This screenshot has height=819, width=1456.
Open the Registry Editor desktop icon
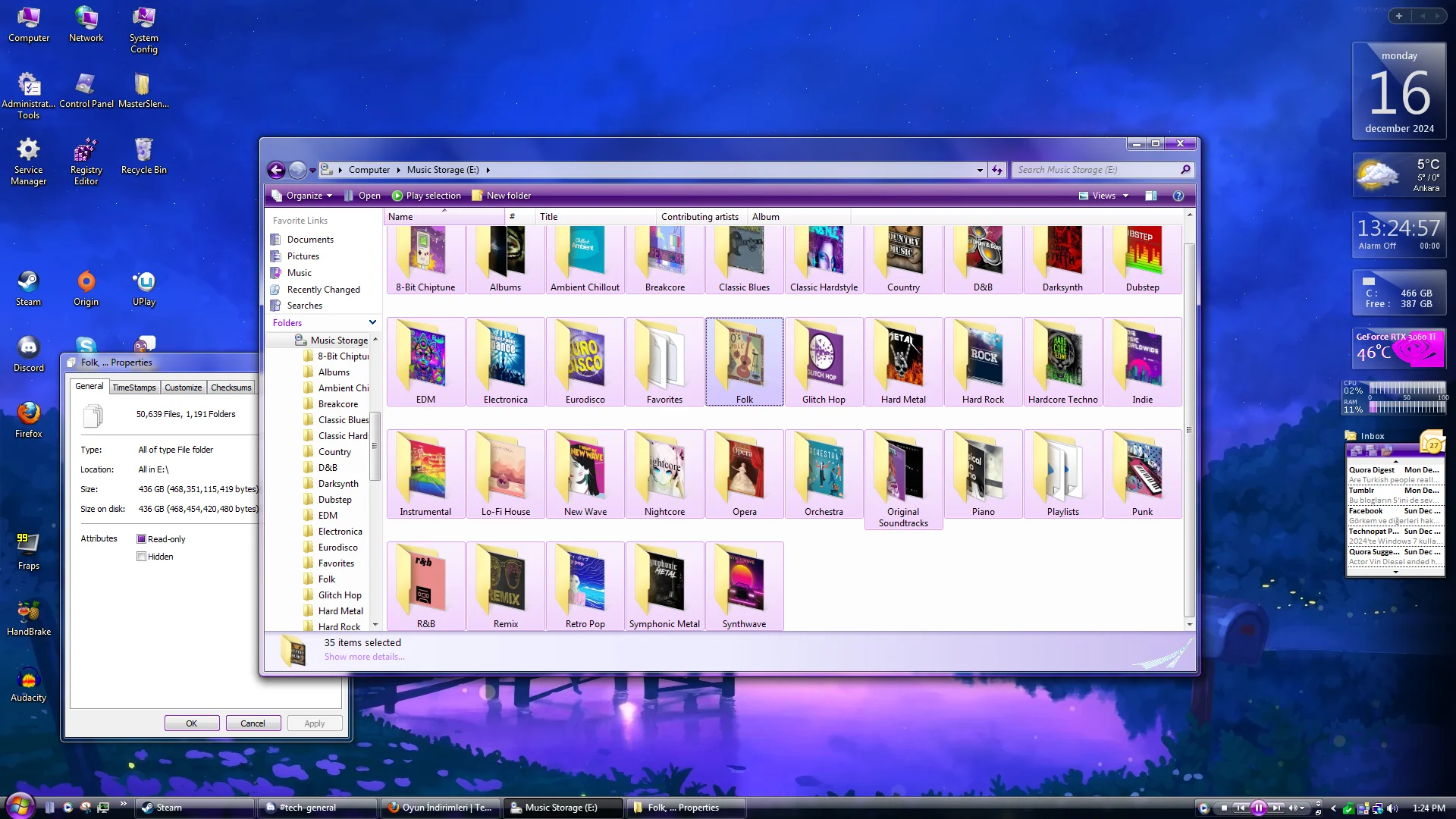click(x=86, y=162)
